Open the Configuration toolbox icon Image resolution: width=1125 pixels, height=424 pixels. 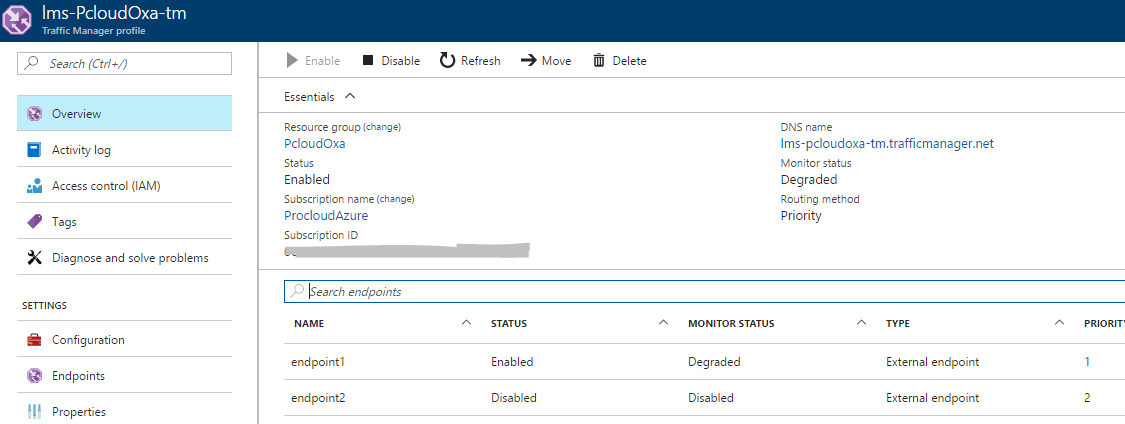[x=34, y=340]
